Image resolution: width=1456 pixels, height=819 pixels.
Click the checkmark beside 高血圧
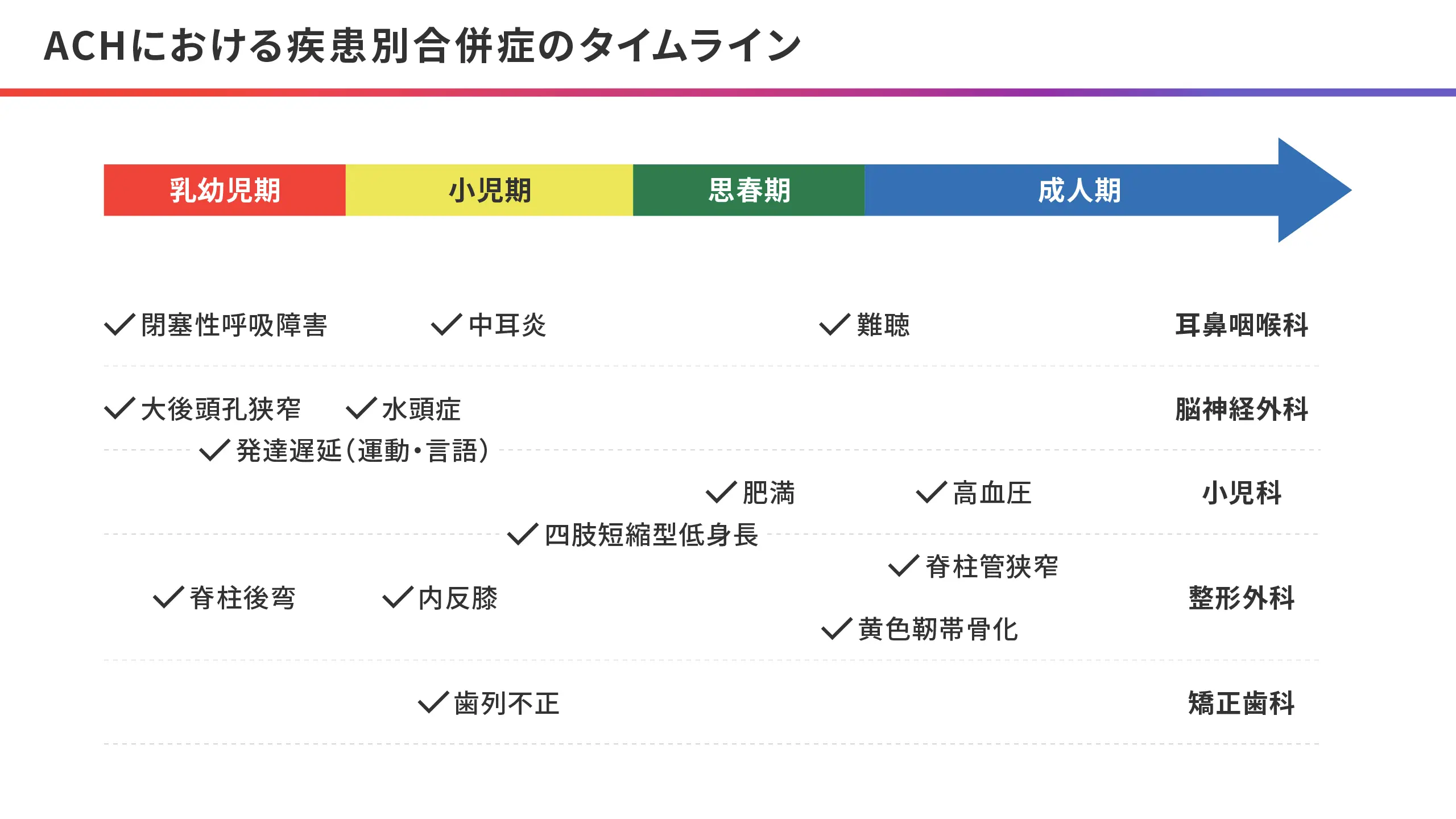pyautogui.click(x=932, y=493)
